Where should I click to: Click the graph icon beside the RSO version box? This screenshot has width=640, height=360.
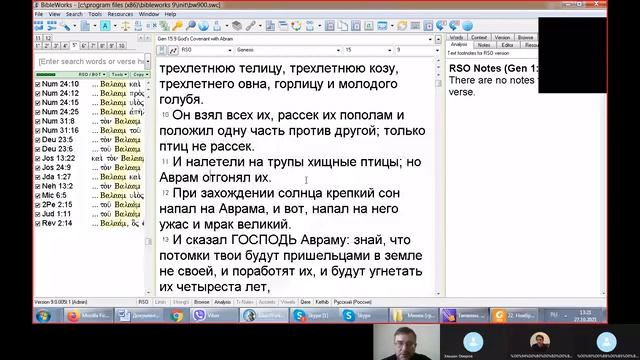coord(173,50)
